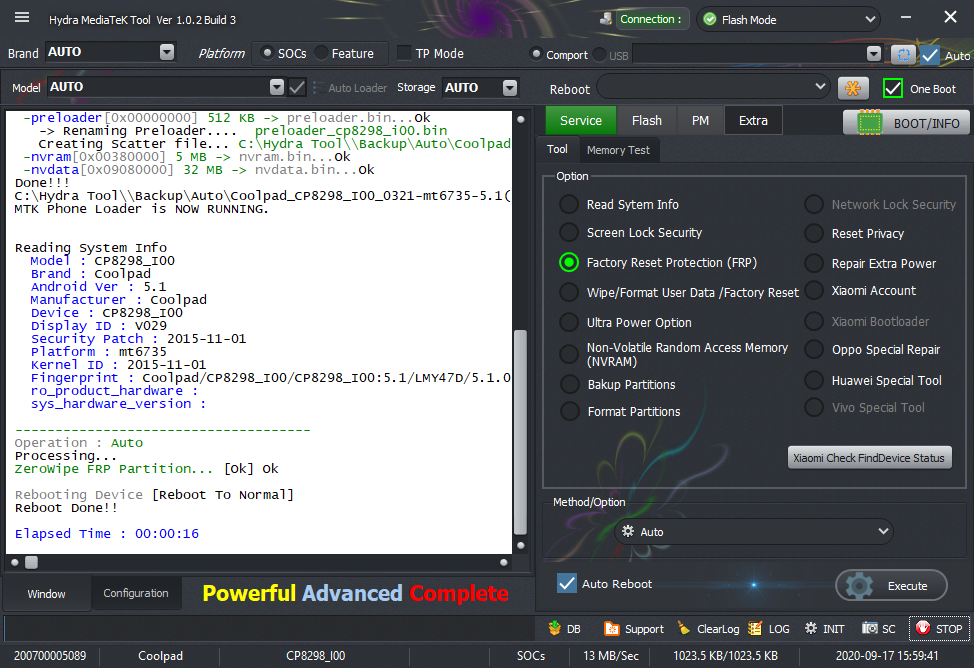This screenshot has height=668, width=974.
Task: Select Wipe/Format User Data option
Action: click(x=568, y=292)
